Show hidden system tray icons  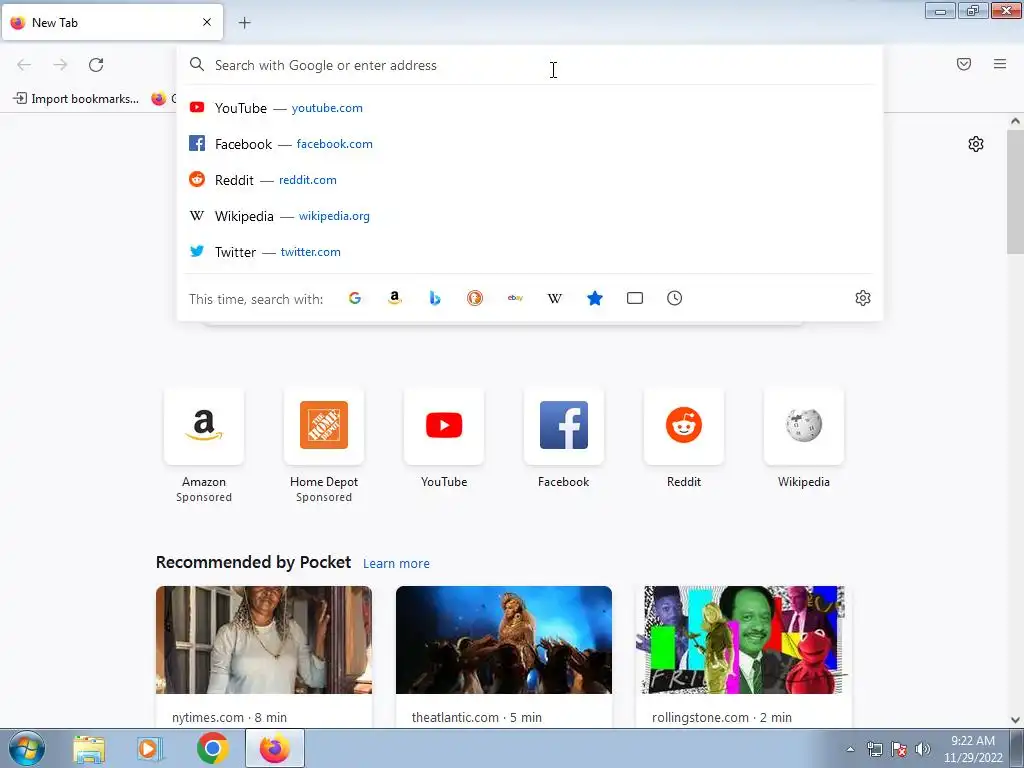point(850,749)
